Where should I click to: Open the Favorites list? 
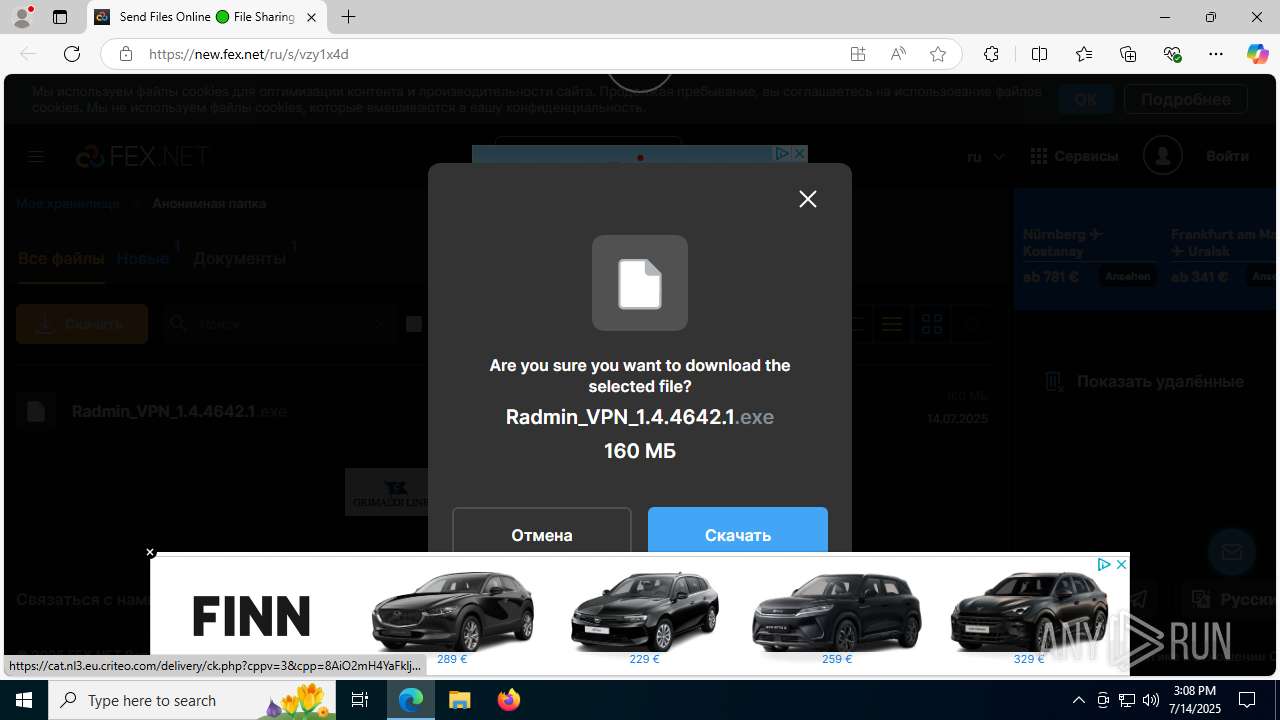point(1084,54)
